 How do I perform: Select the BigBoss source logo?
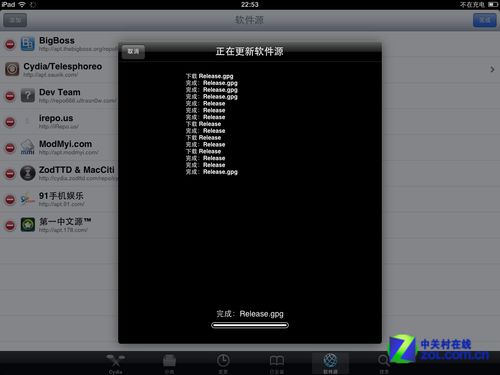click(x=28, y=44)
